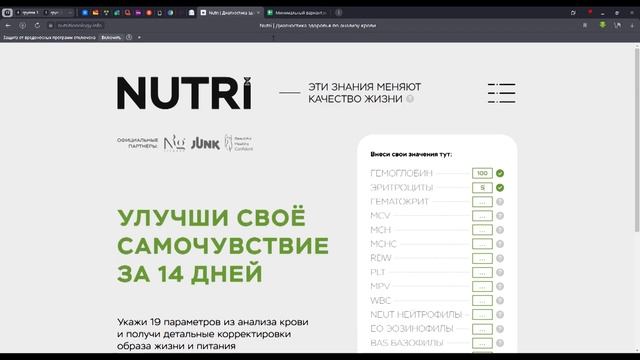
Task: Open the JUNK partner logo
Action: point(205,143)
